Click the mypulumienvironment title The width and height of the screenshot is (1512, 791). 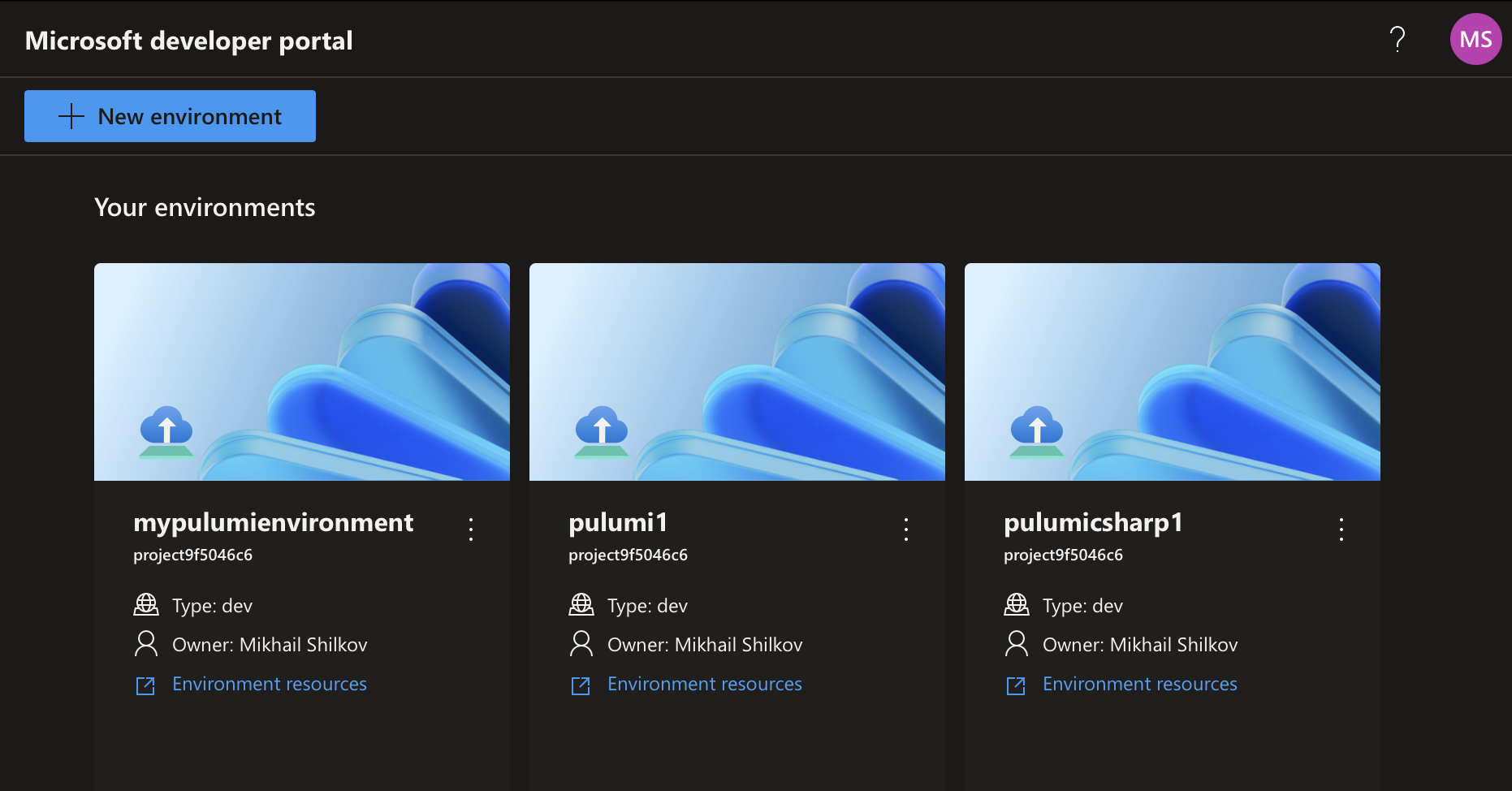point(273,523)
